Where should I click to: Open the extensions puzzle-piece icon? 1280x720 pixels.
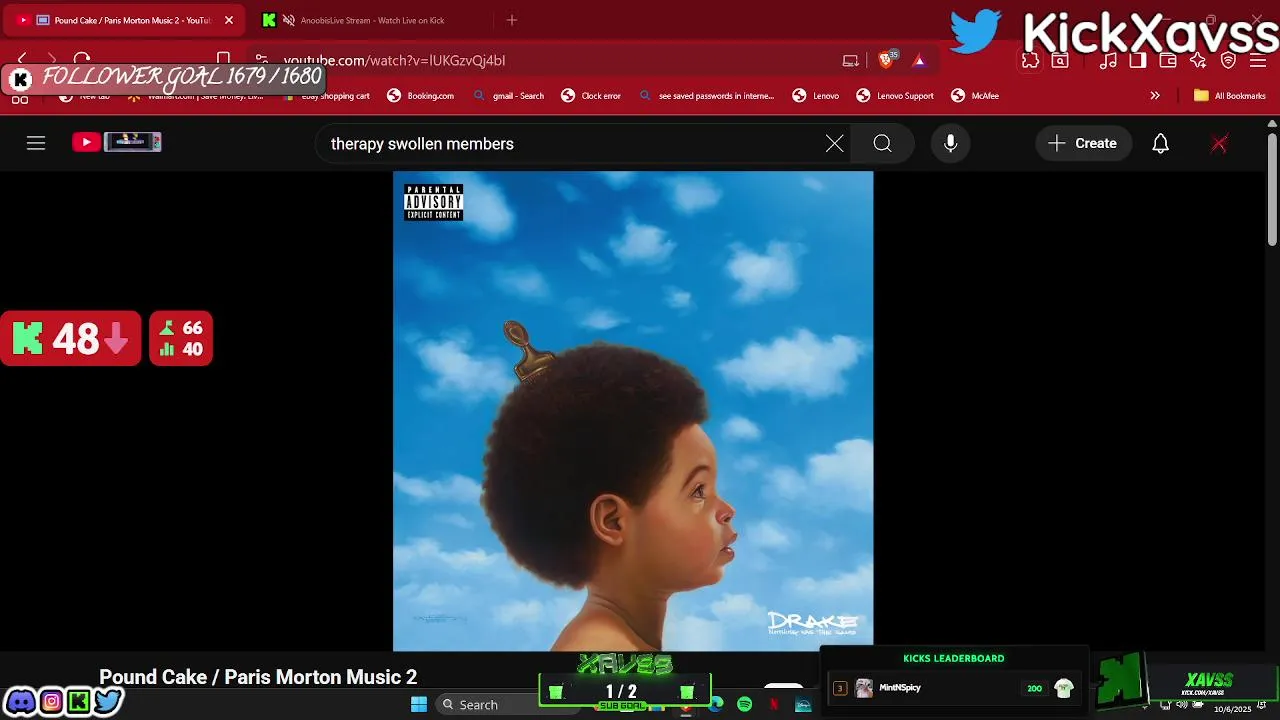[x=1031, y=60]
